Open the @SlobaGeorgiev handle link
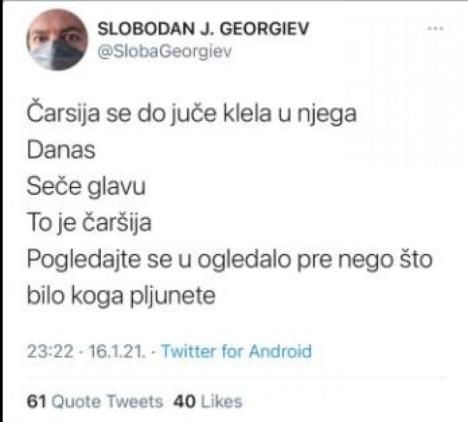The image size is (468, 422). tap(164, 52)
